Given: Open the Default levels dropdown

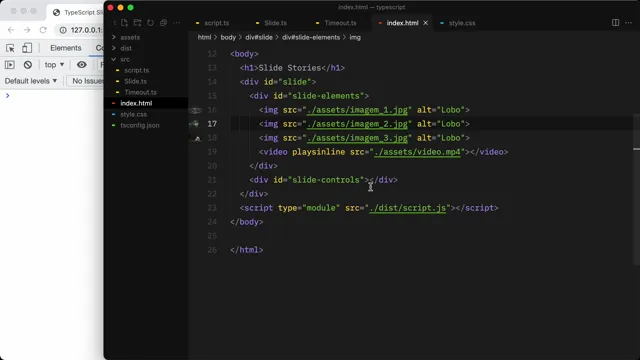Looking at the screenshot, I should point(31,81).
